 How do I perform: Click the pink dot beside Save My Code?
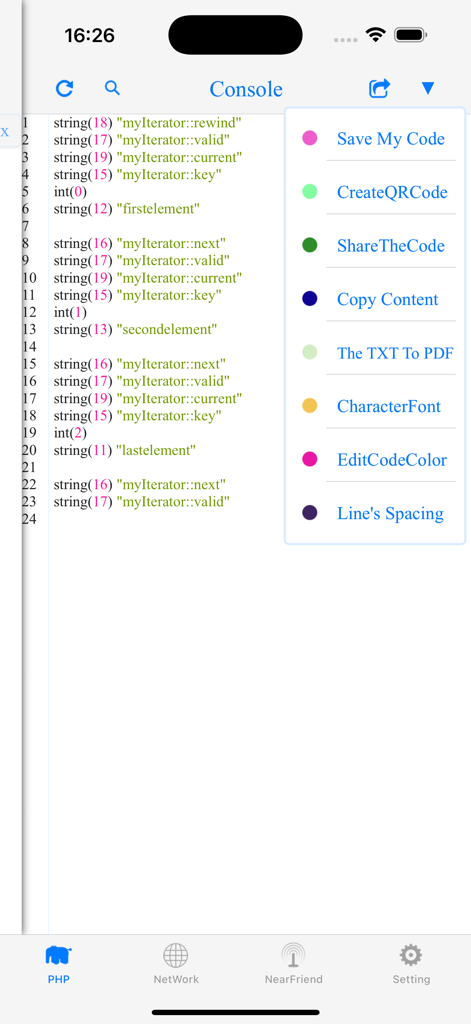[x=310, y=138]
